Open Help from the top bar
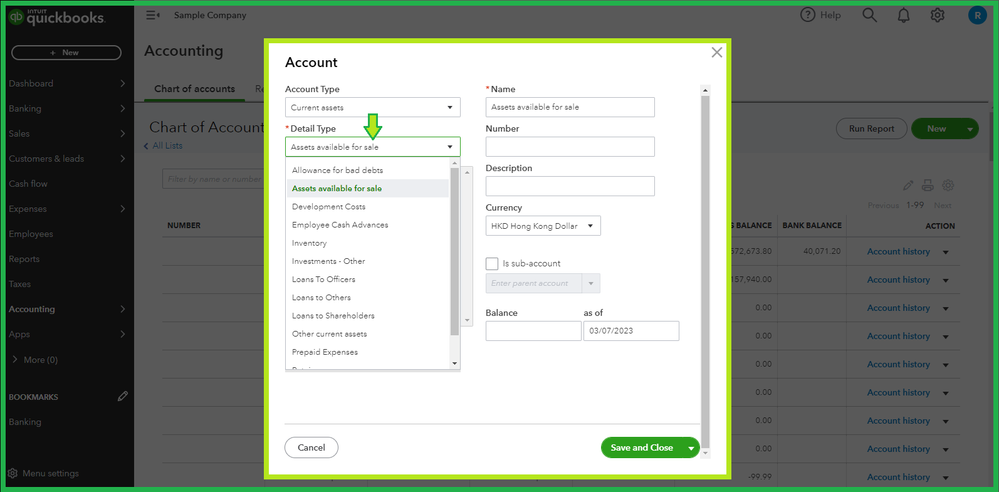Screen dimensions: 999x492 821,15
